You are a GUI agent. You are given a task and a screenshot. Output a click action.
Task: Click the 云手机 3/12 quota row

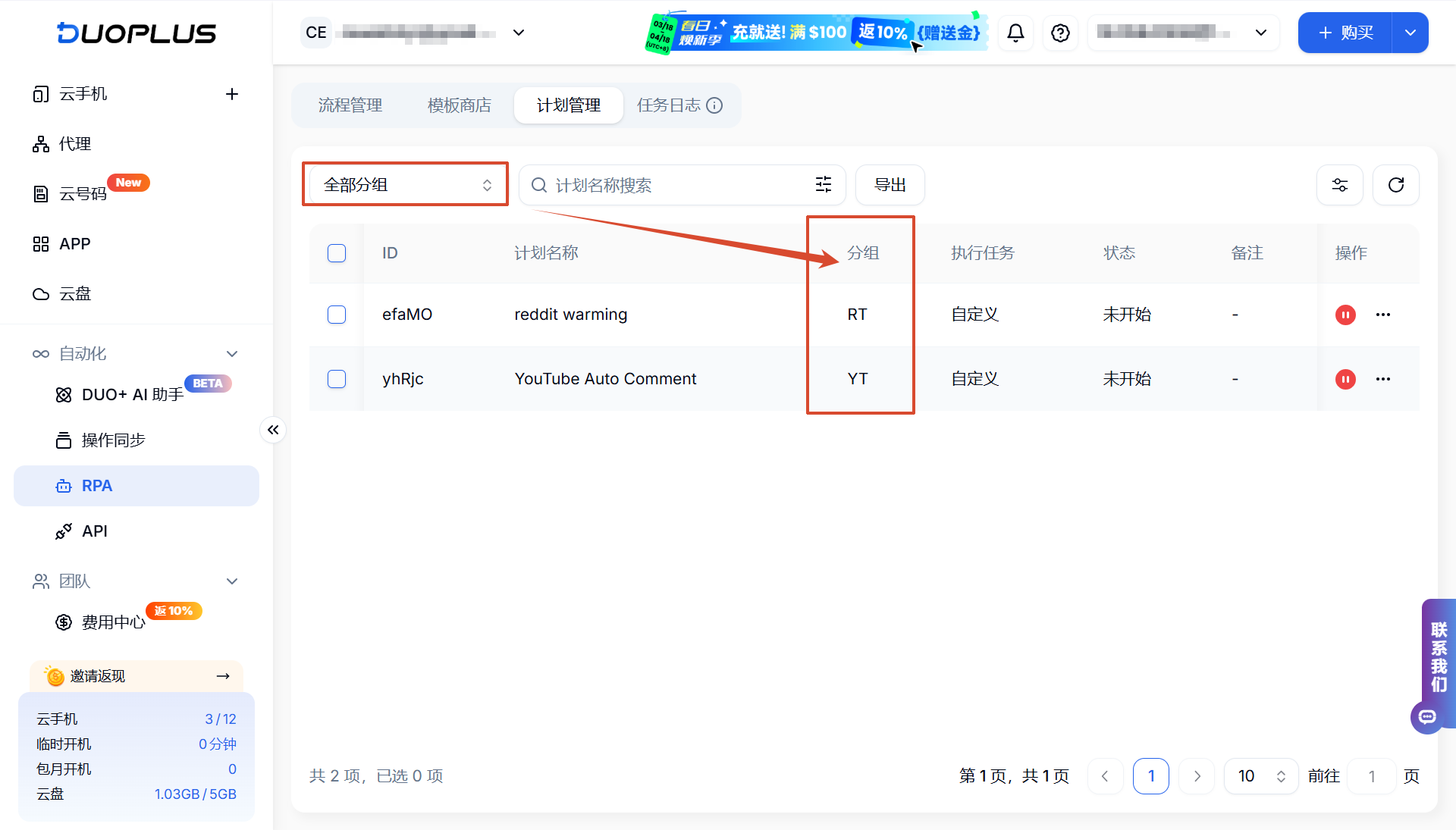(136, 719)
